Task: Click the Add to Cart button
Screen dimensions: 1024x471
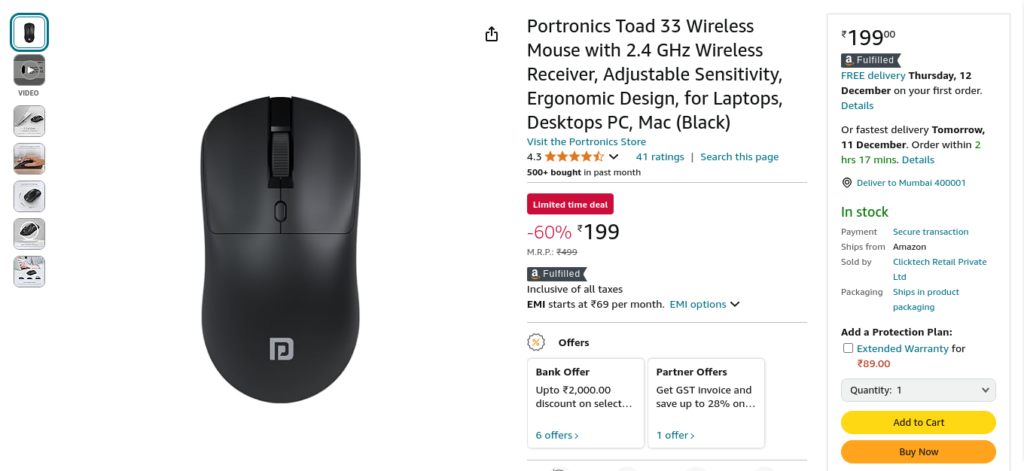Action: tap(918, 422)
